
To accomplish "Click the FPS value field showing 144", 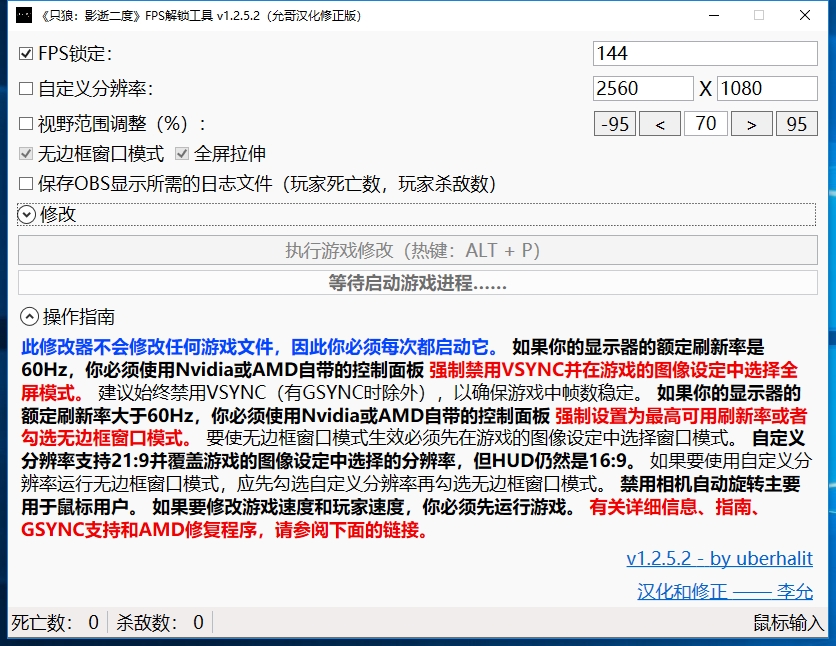I will pyautogui.click(x=705, y=53).
